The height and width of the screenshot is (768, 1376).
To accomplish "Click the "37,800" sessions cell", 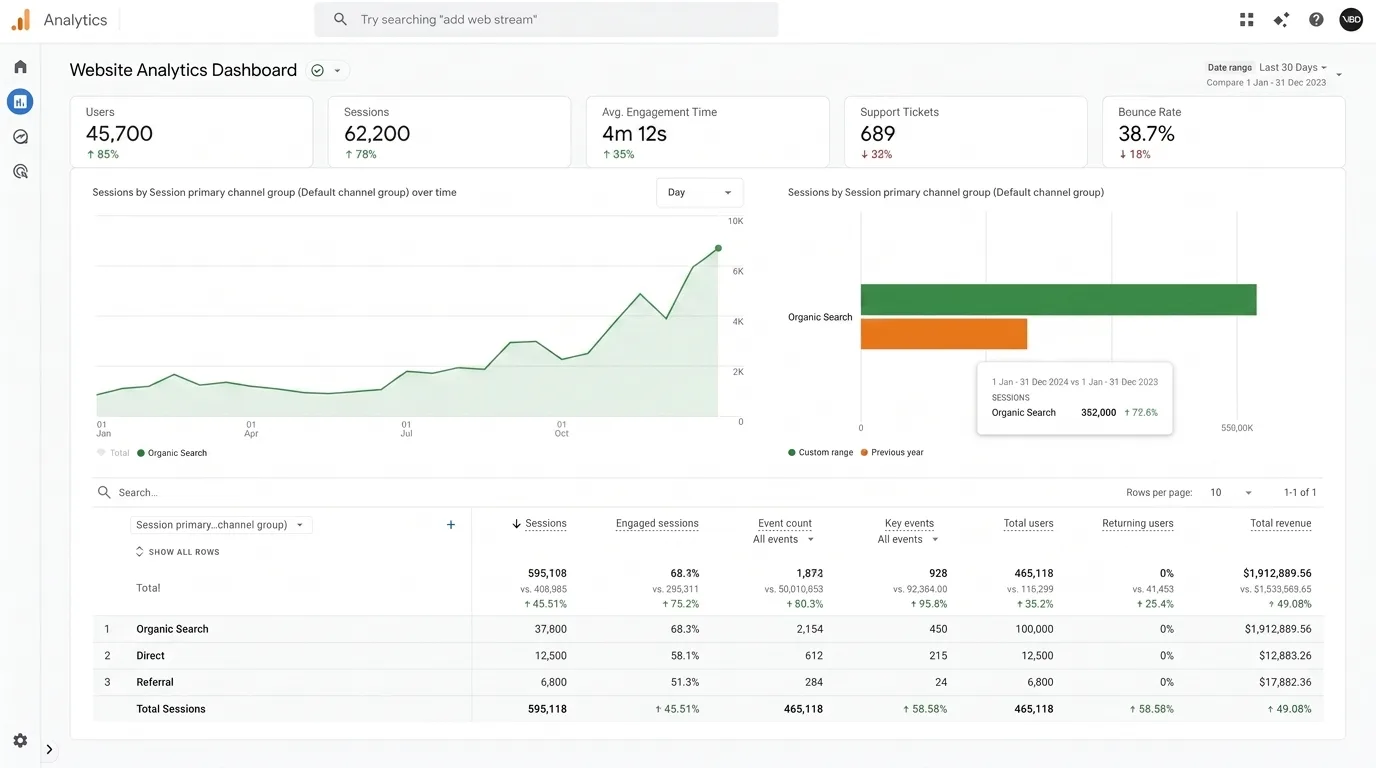I will 551,630.
